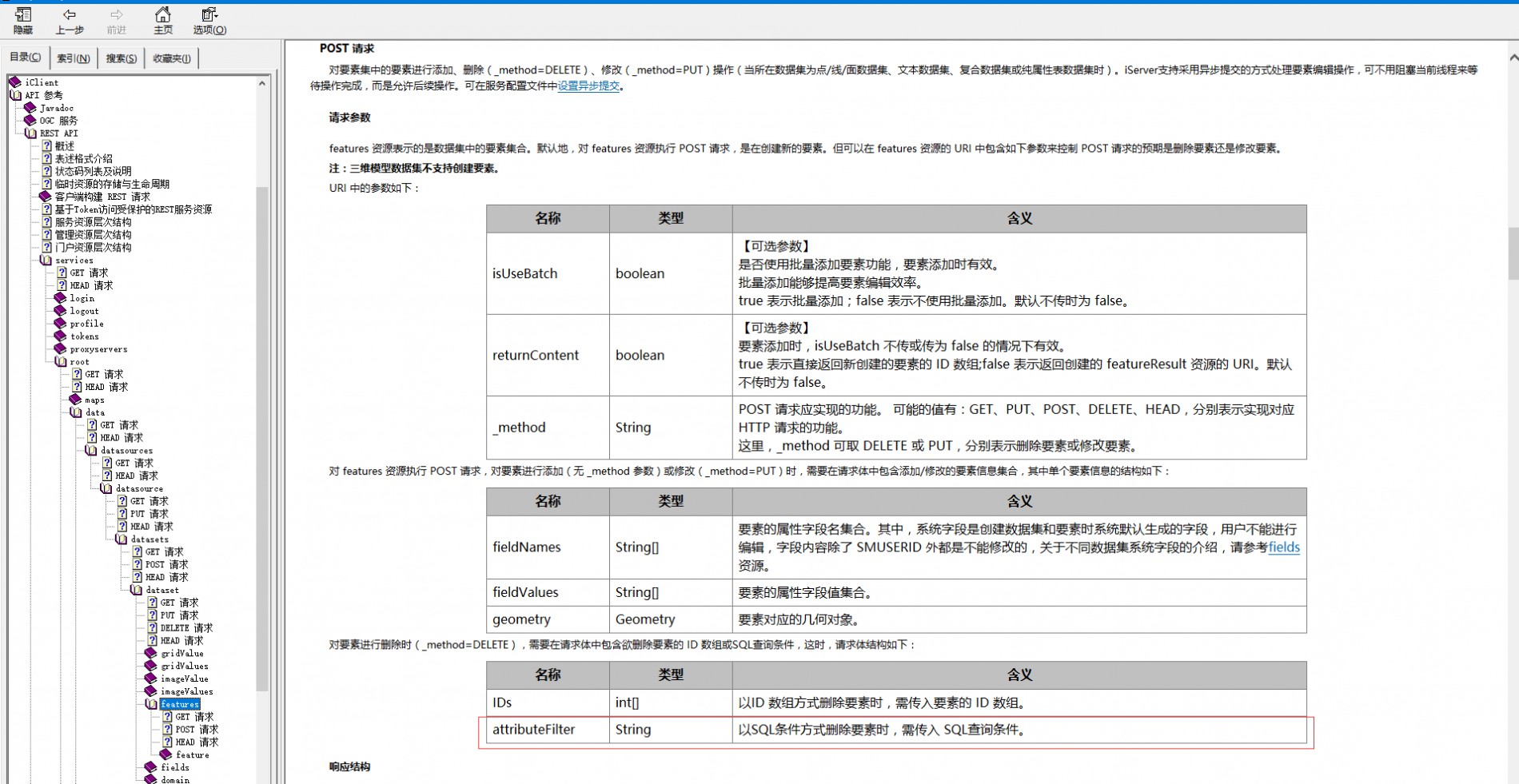Open DELETE 请求 under dataset
1519x784 pixels.
point(187,628)
